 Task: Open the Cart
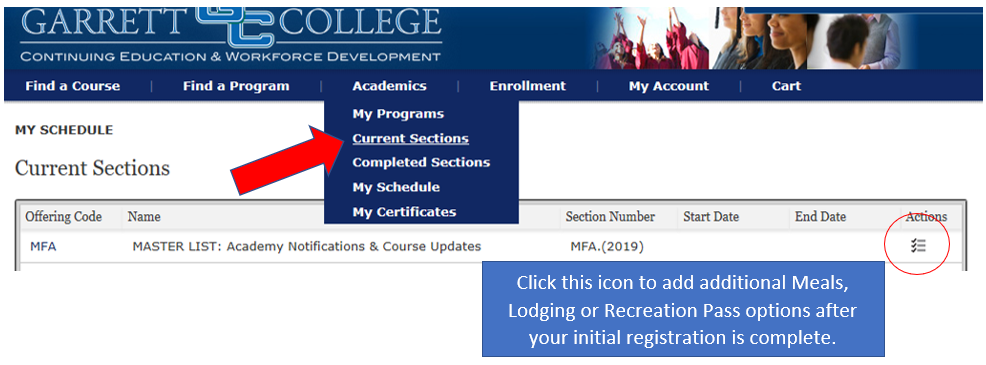(786, 86)
